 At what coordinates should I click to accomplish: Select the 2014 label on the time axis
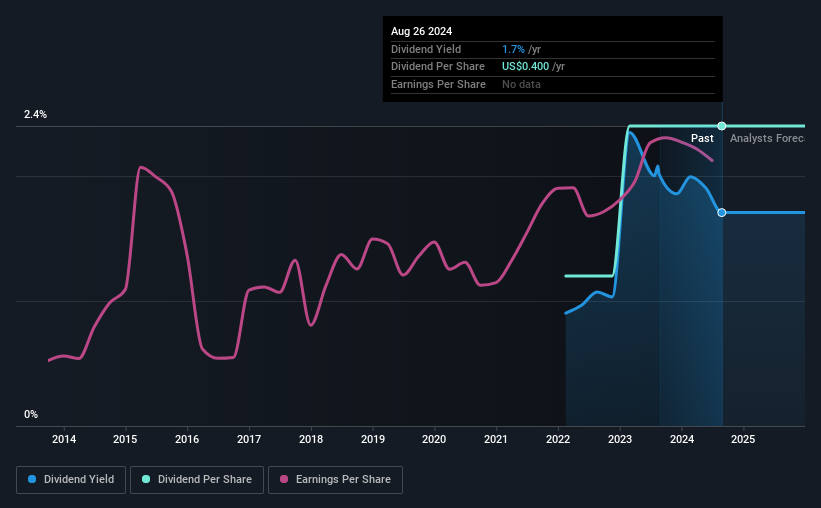(64, 439)
